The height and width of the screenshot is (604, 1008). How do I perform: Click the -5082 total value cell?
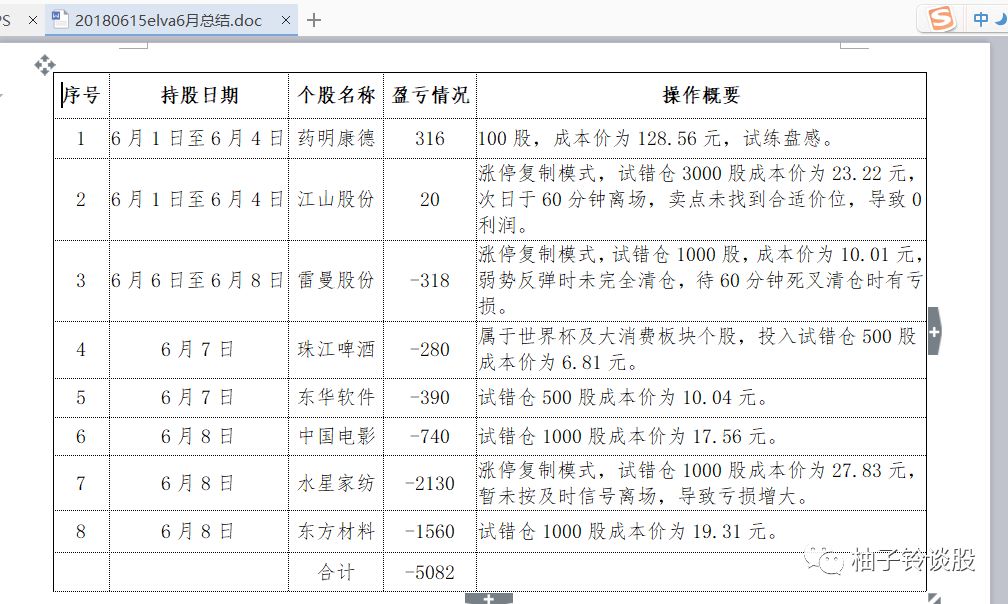point(430,572)
